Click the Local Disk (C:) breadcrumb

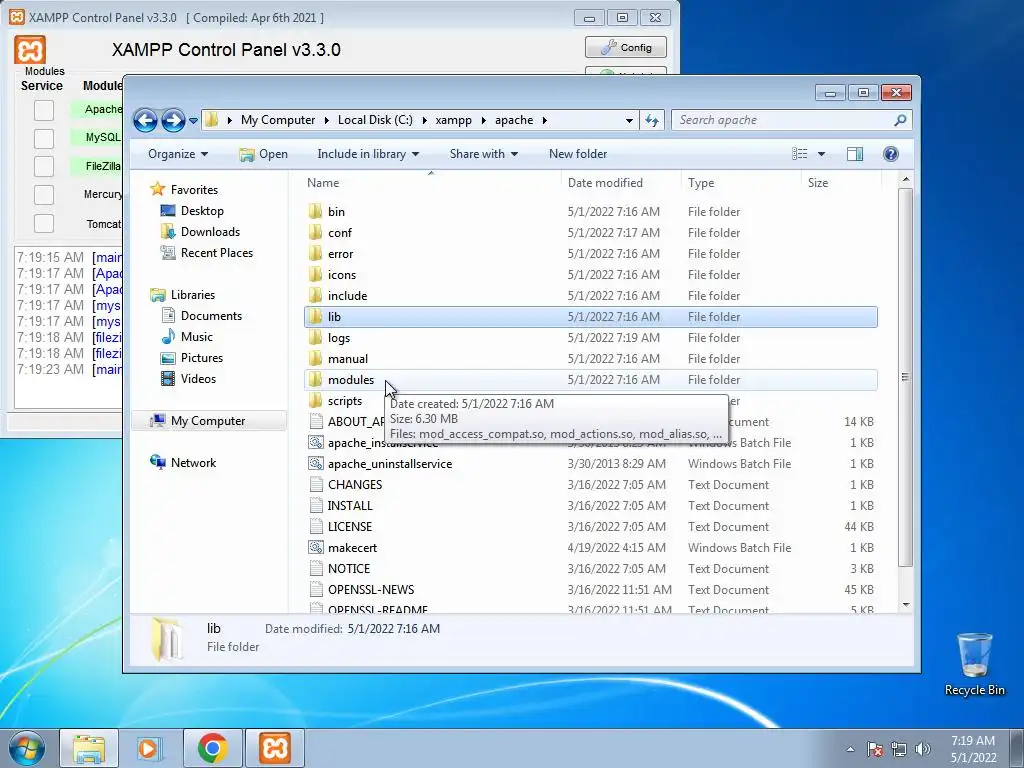[x=375, y=120]
